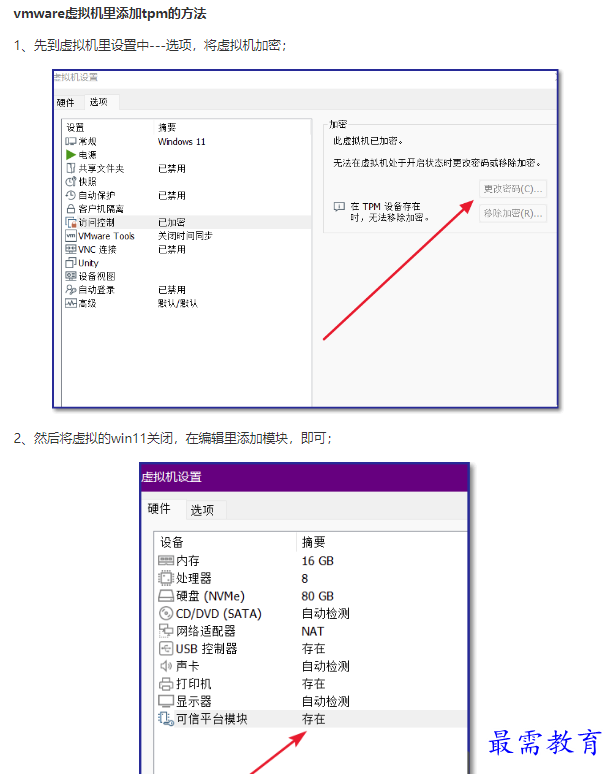Select the 访问控制 row text

[x=96, y=222]
